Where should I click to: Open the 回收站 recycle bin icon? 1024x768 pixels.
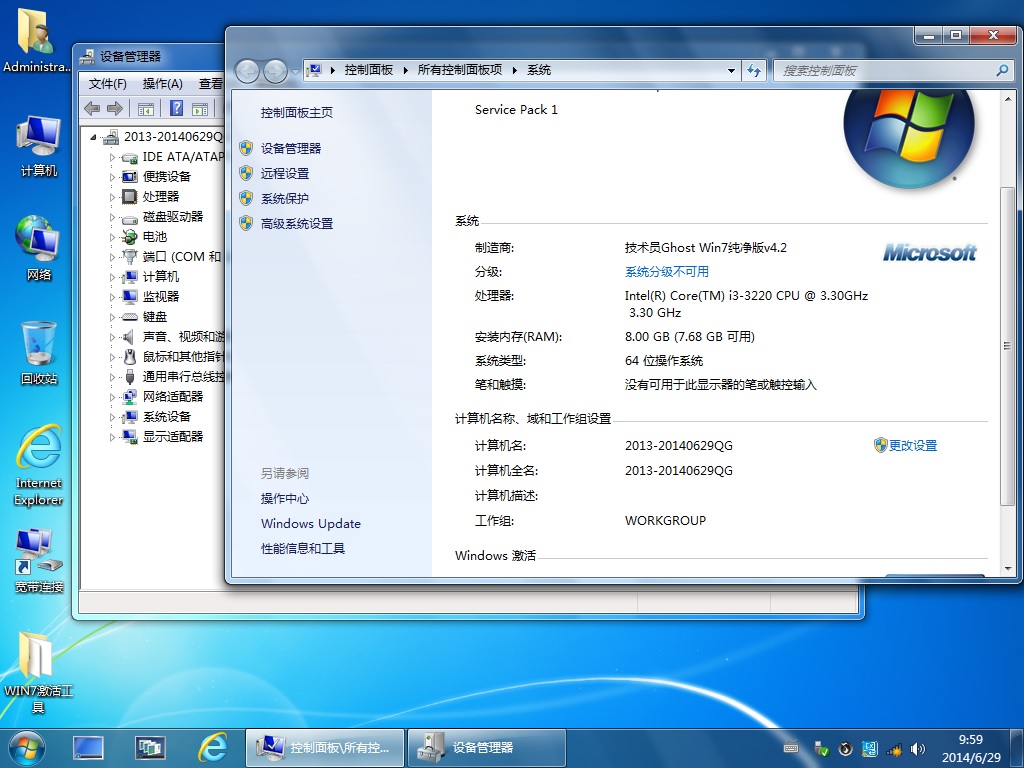tap(39, 353)
